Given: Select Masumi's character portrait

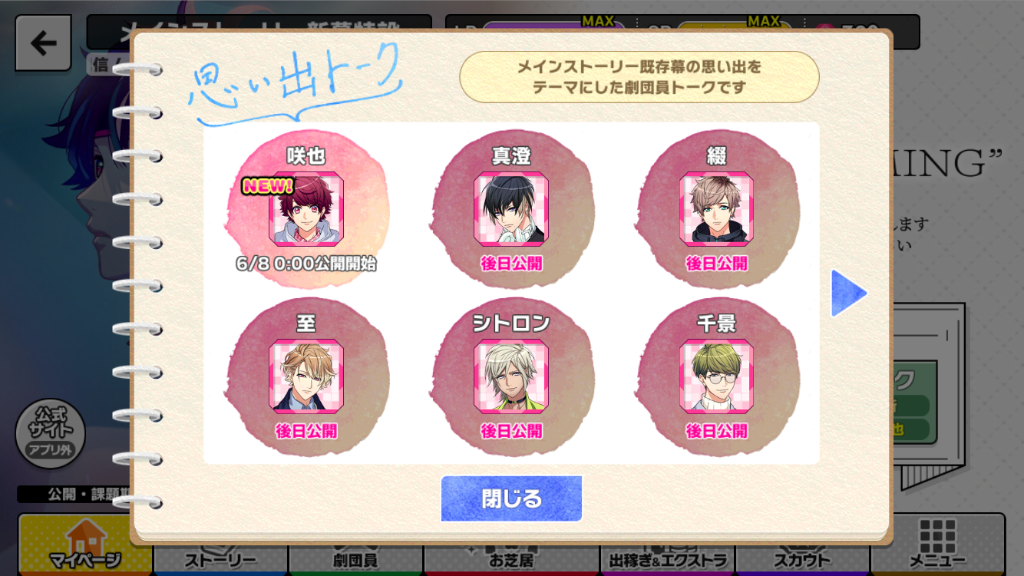Looking at the screenshot, I should tap(511, 209).
